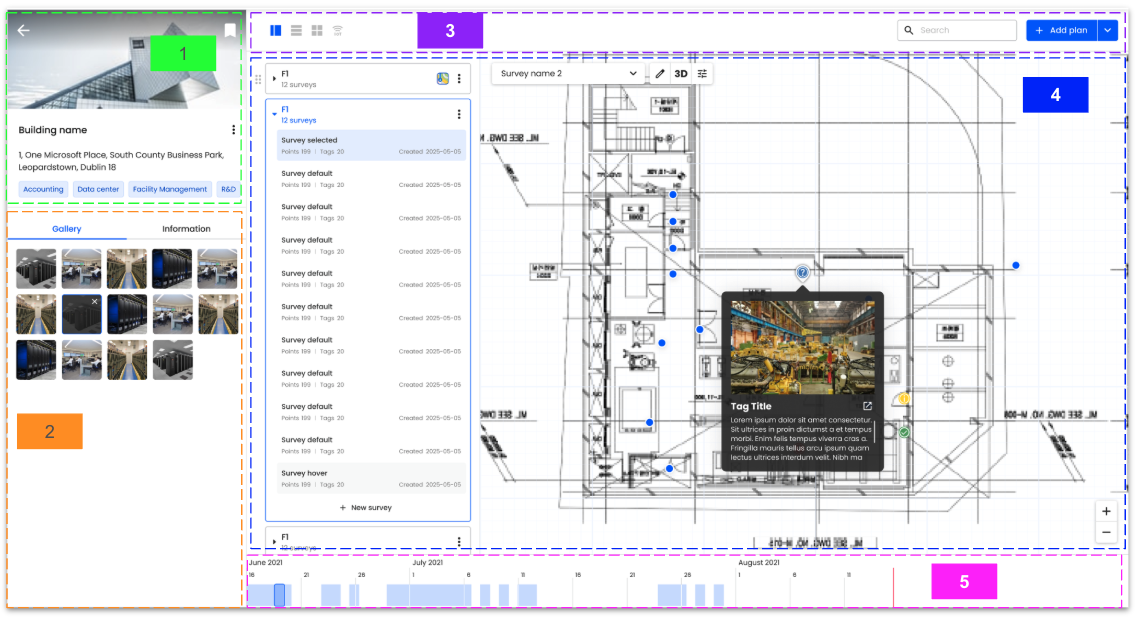Screen dimensions: 1146x621
Task: Open the options menu of the expanded F1 plan
Action: coord(459,114)
